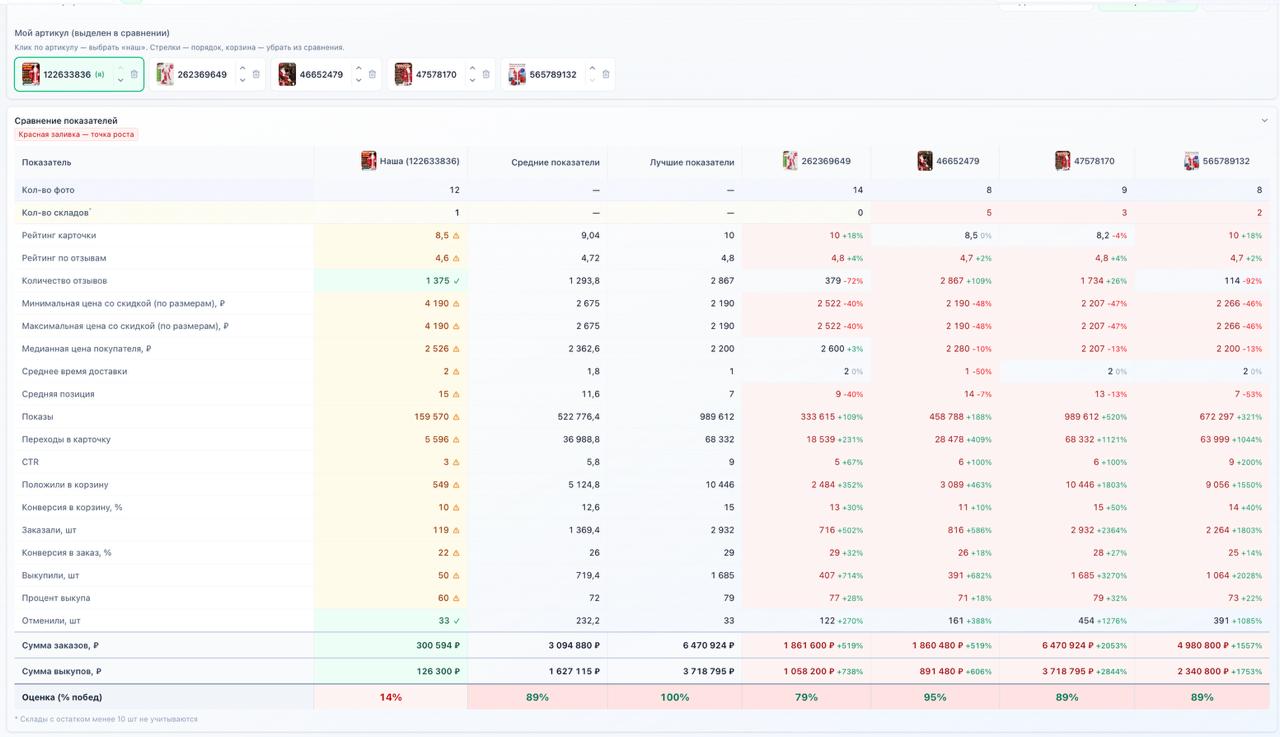
Task: Click our 14% win score cell
Action: pos(391,697)
